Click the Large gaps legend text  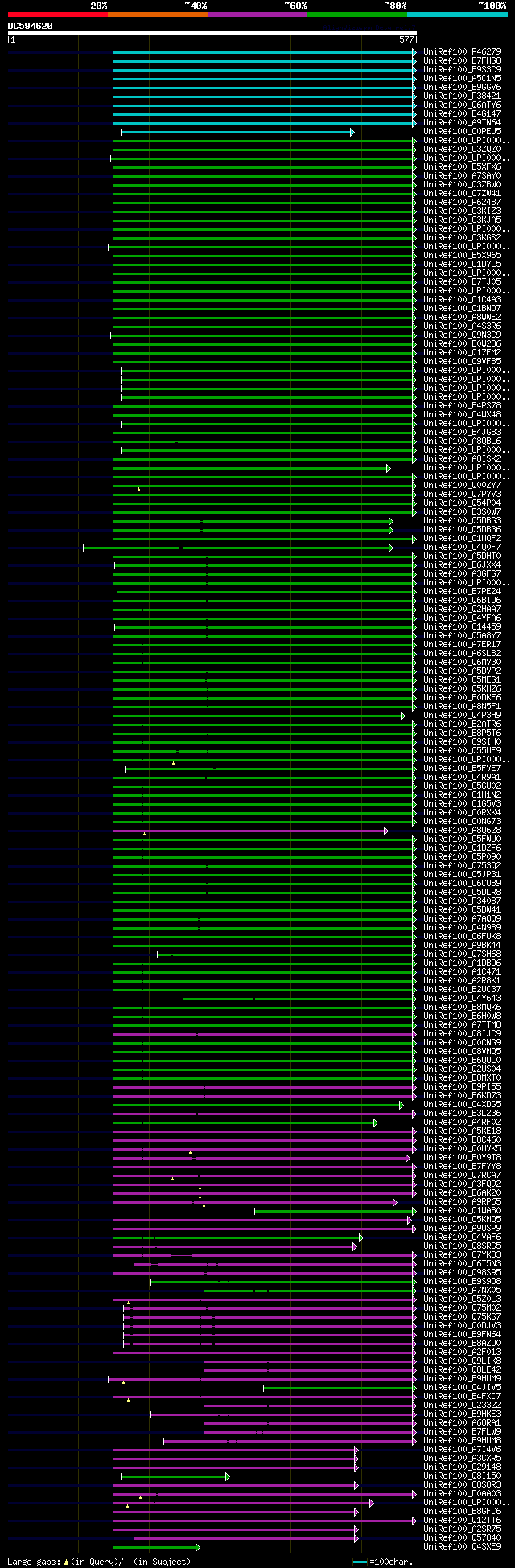click(x=99, y=1561)
